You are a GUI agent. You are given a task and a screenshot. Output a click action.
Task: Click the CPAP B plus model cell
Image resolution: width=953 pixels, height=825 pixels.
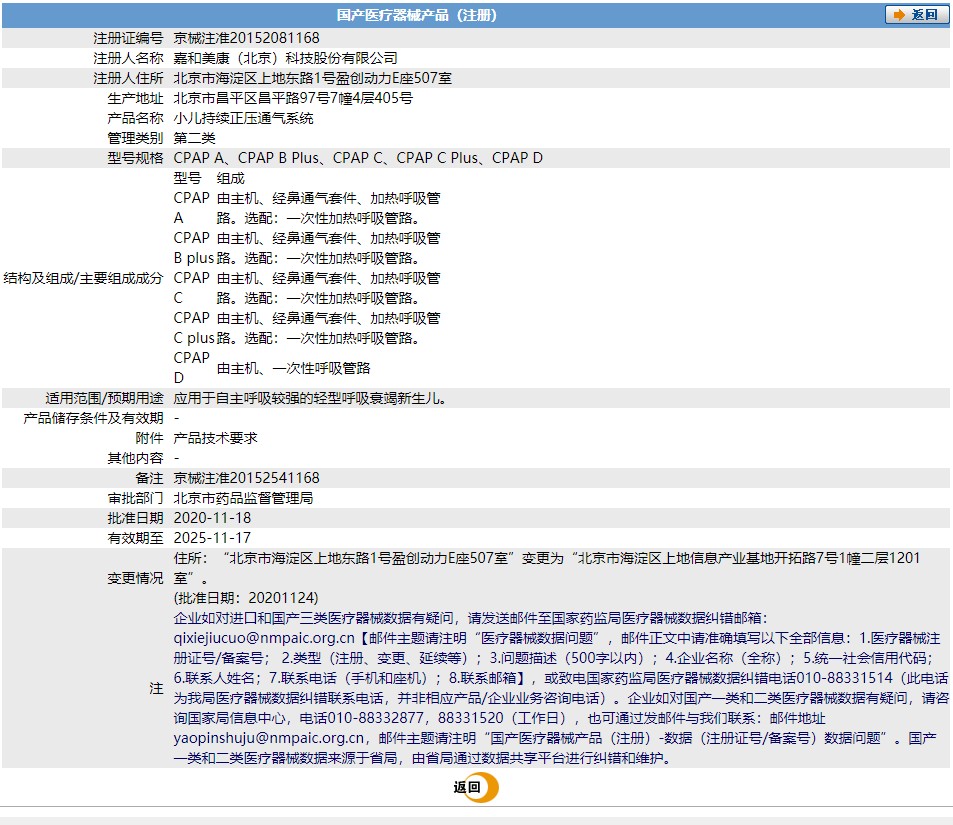coord(193,248)
